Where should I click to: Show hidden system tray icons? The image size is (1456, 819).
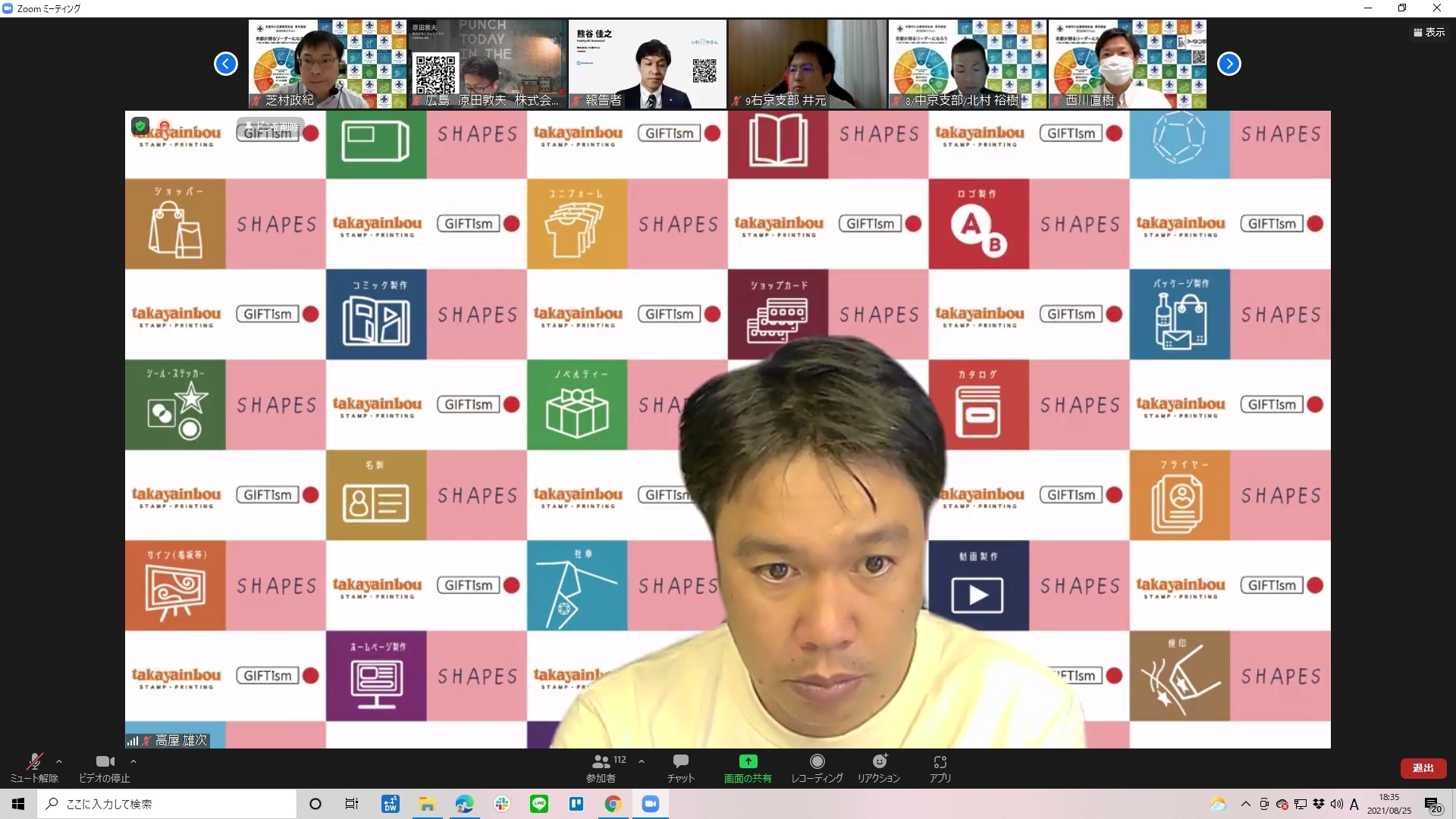pos(1245,804)
